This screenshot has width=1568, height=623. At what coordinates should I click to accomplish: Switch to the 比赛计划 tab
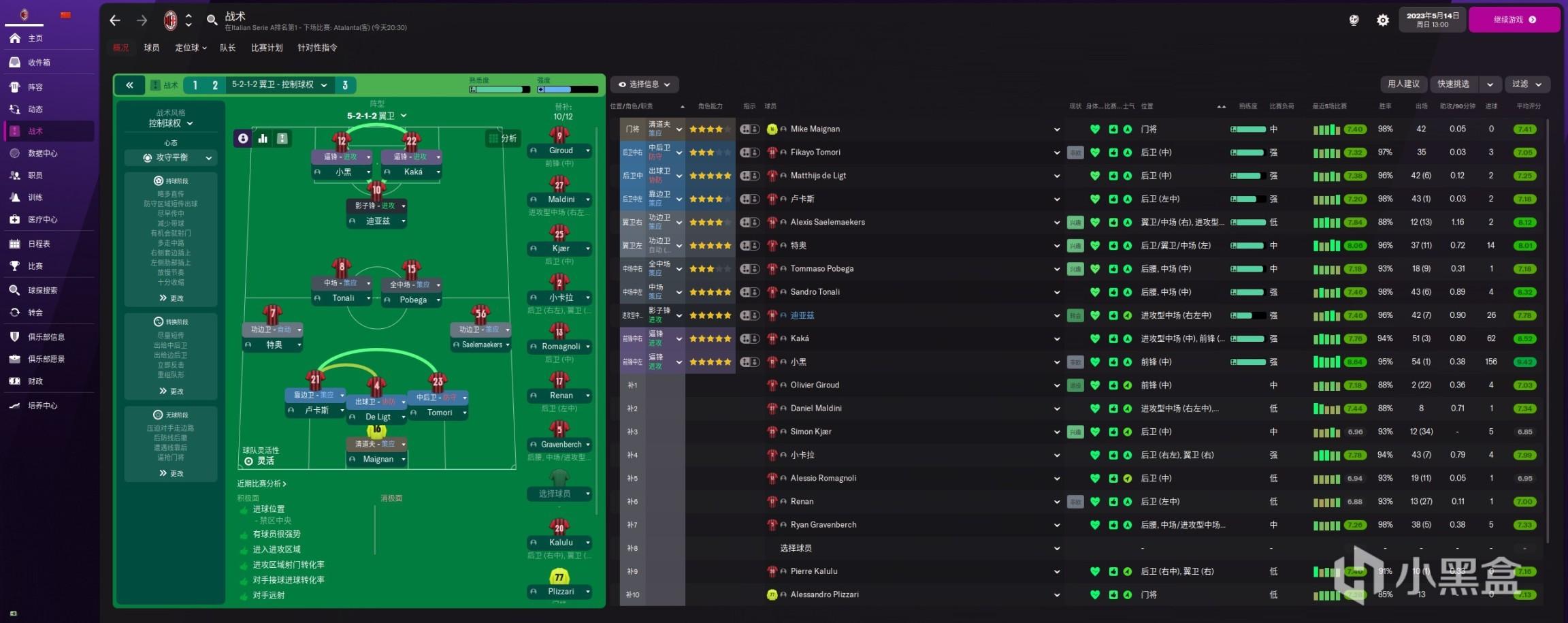pos(266,48)
